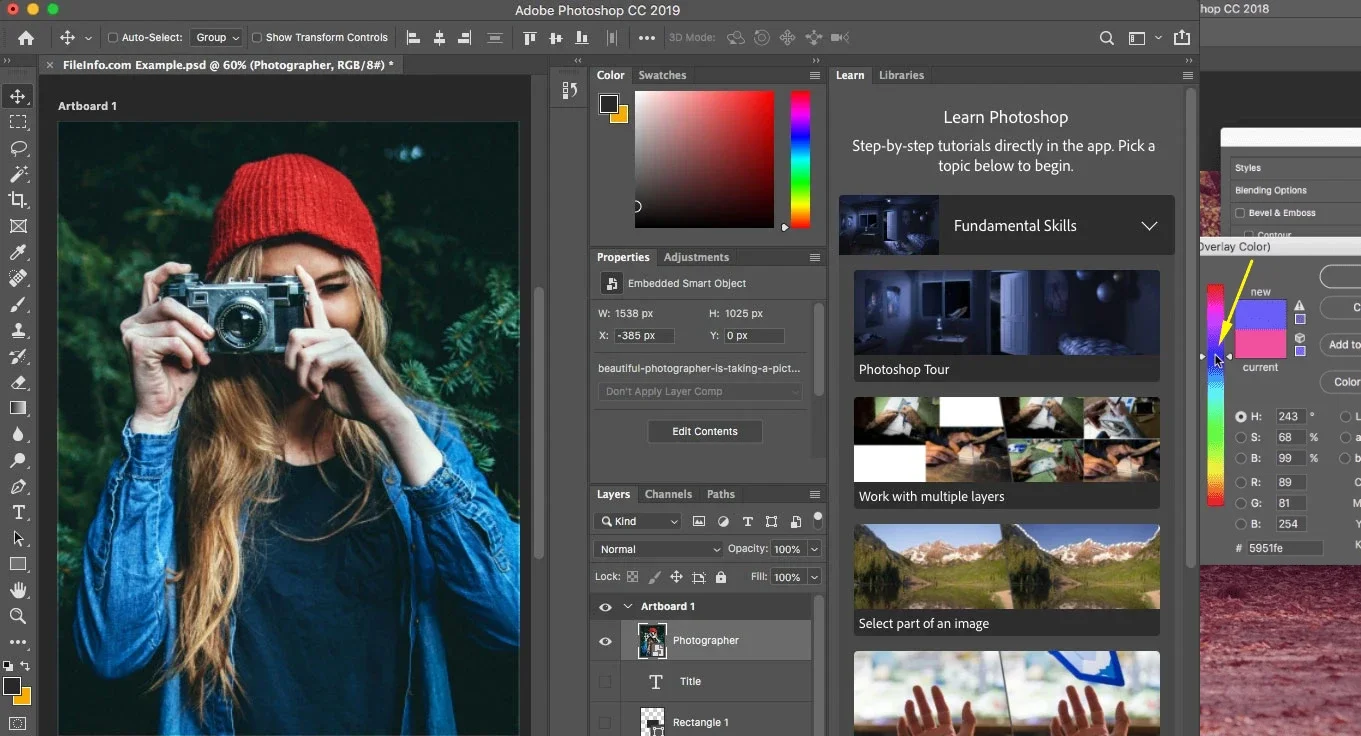
Task: Select the Zoom tool in toolbar
Action: (x=18, y=616)
